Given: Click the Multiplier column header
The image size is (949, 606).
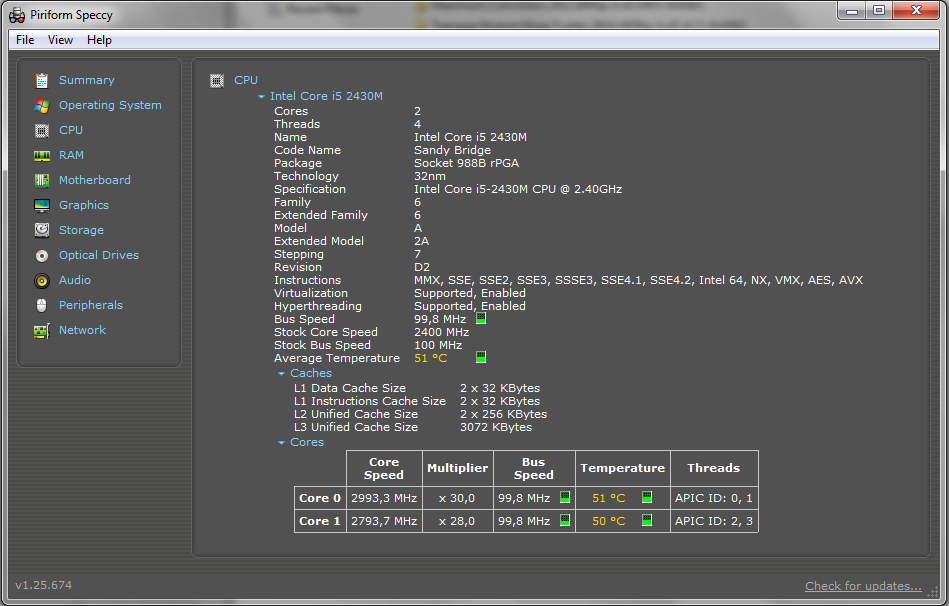Looking at the screenshot, I should point(458,468).
